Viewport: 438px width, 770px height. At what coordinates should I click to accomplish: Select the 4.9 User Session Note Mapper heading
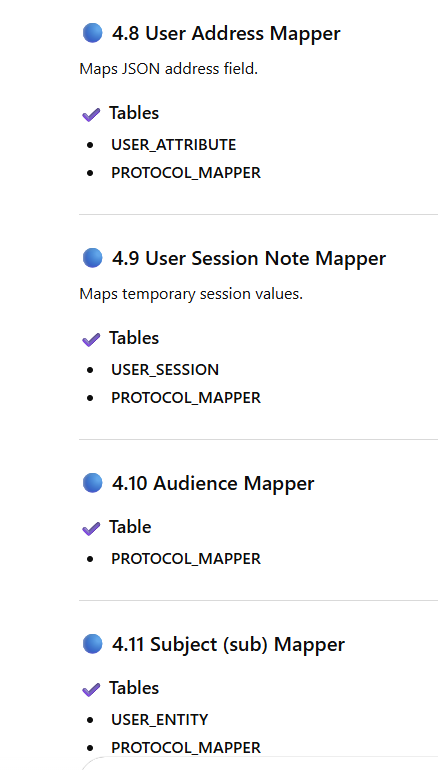(x=249, y=258)
